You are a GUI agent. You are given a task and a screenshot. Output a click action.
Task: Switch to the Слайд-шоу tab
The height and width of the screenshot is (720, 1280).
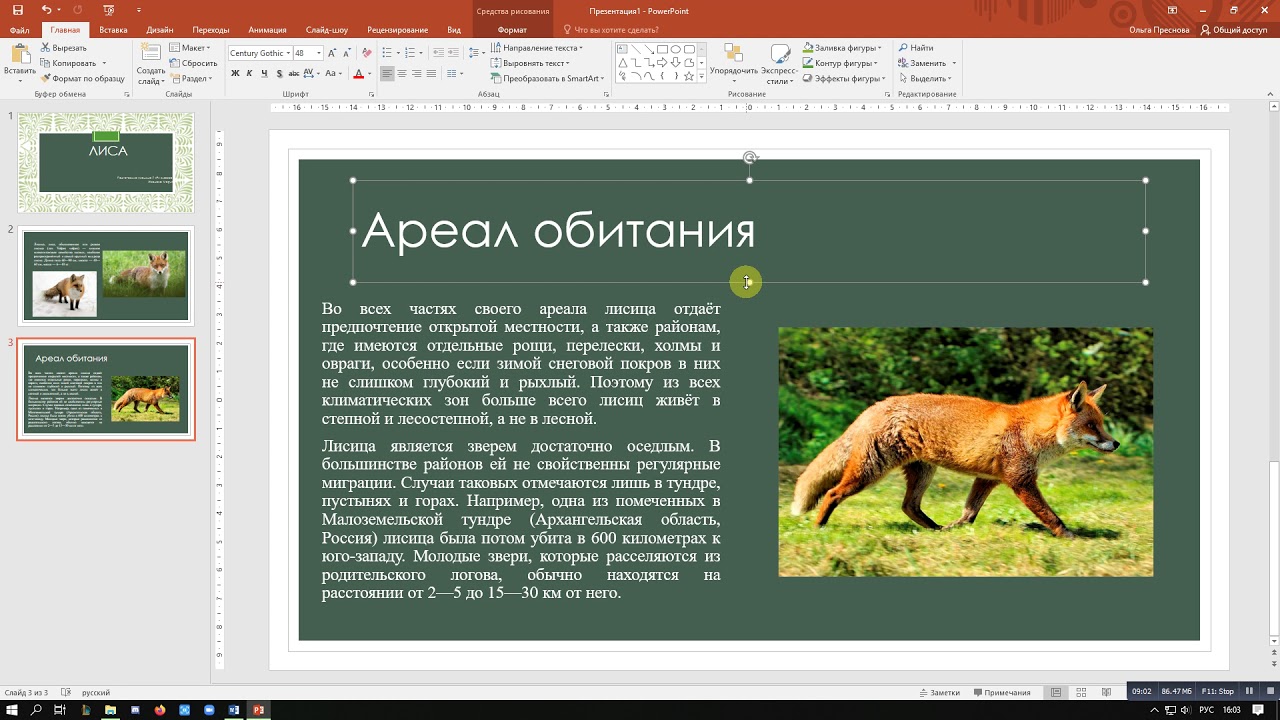pyautogui.click(x=329, y=30)
